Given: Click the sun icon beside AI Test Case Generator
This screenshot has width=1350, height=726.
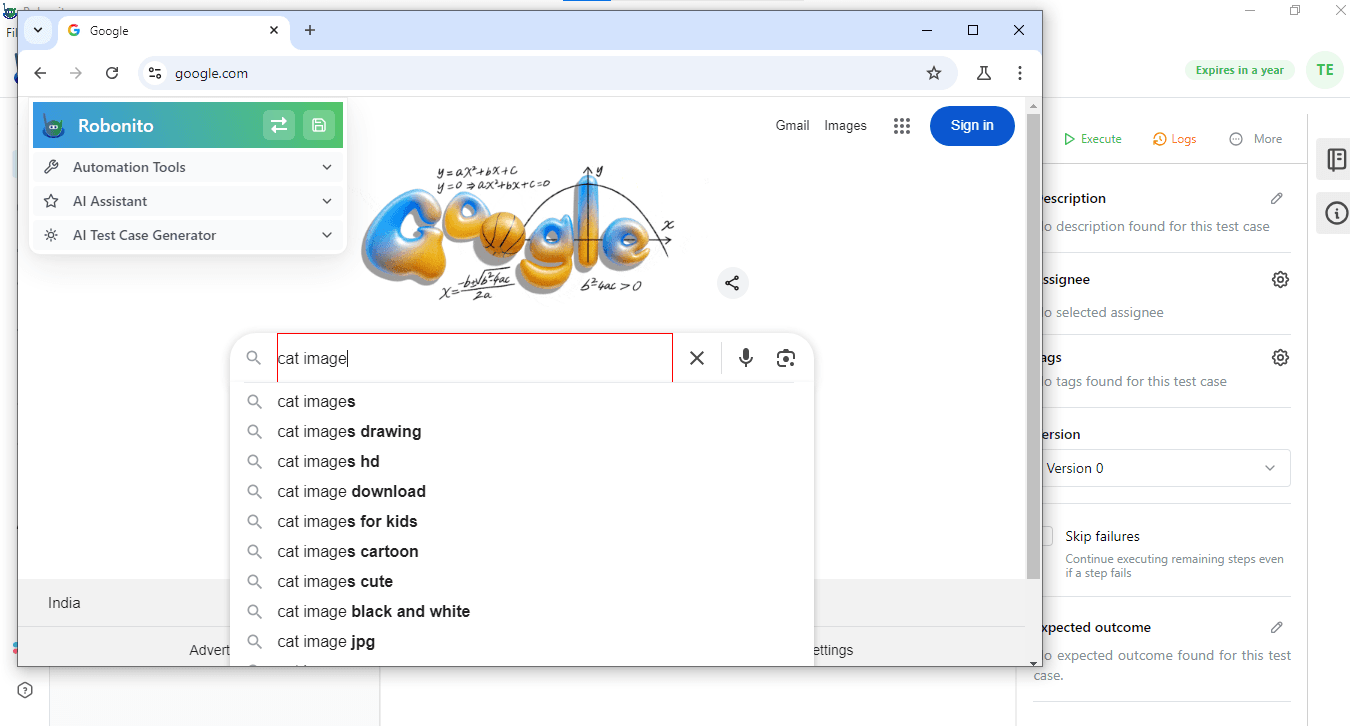Looking at the screenshot, I should [51, 235].
